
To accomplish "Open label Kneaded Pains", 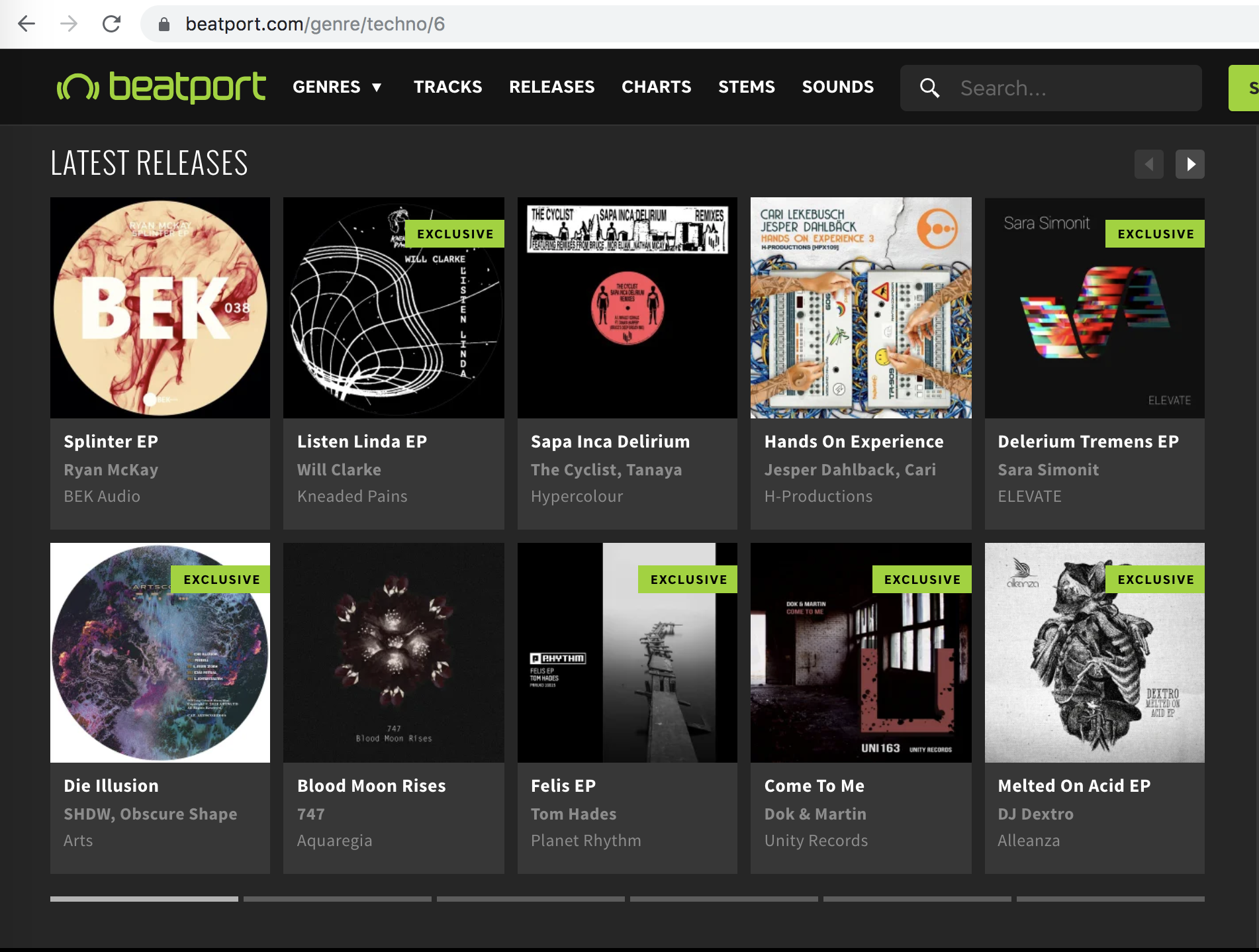I will [352, 497].
